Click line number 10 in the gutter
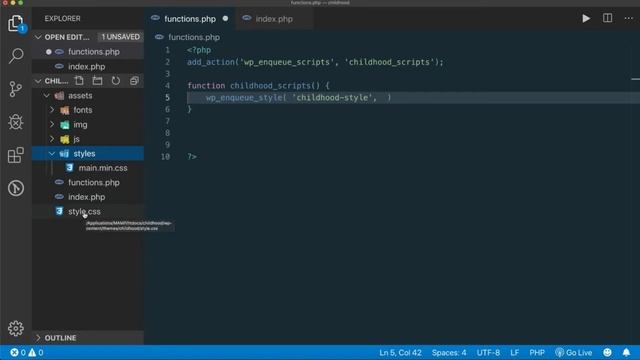Image resolution: width=640 pixels, height=360 pixels. click(165, 157)
